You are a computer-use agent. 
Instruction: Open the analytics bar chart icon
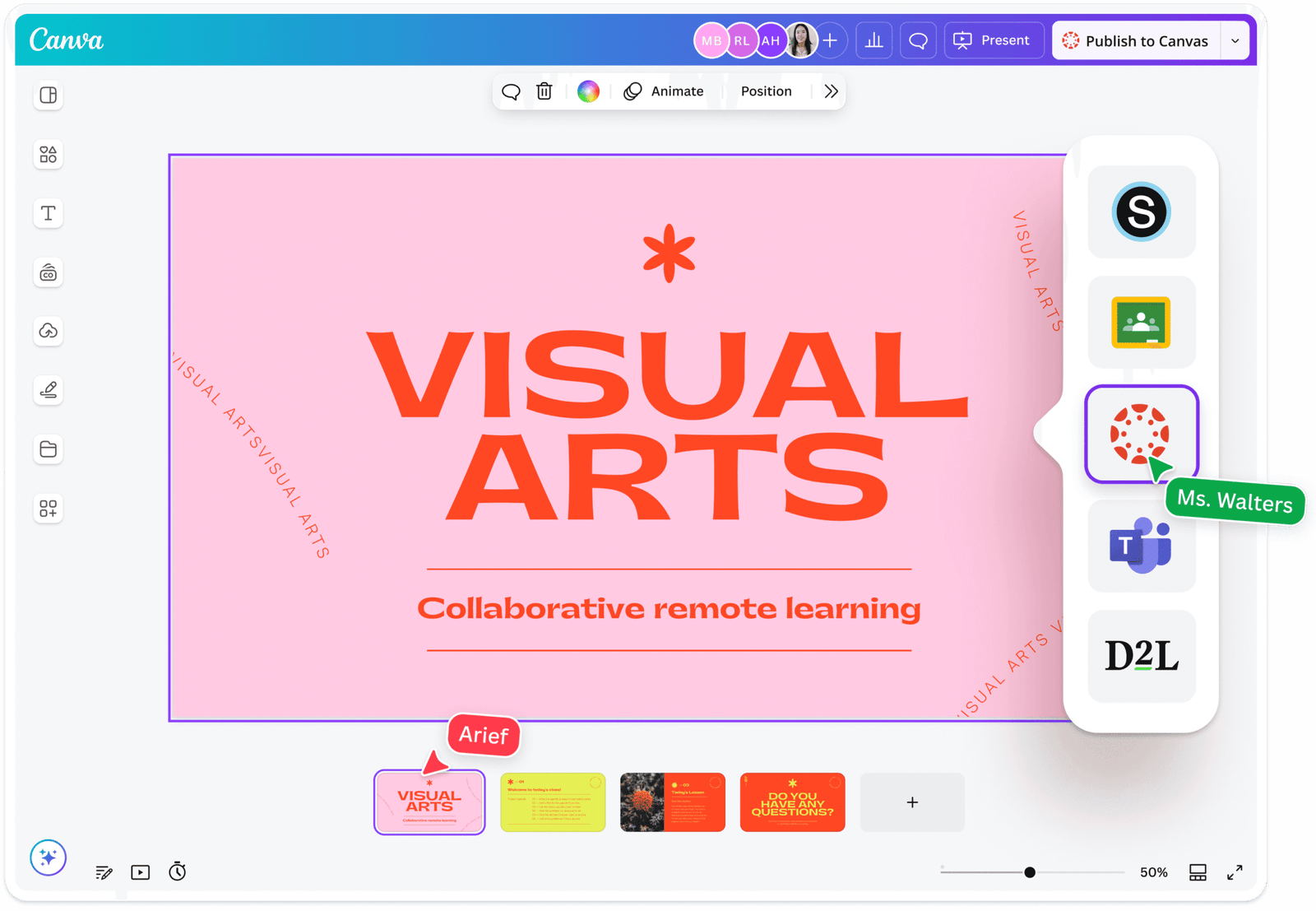873,40
